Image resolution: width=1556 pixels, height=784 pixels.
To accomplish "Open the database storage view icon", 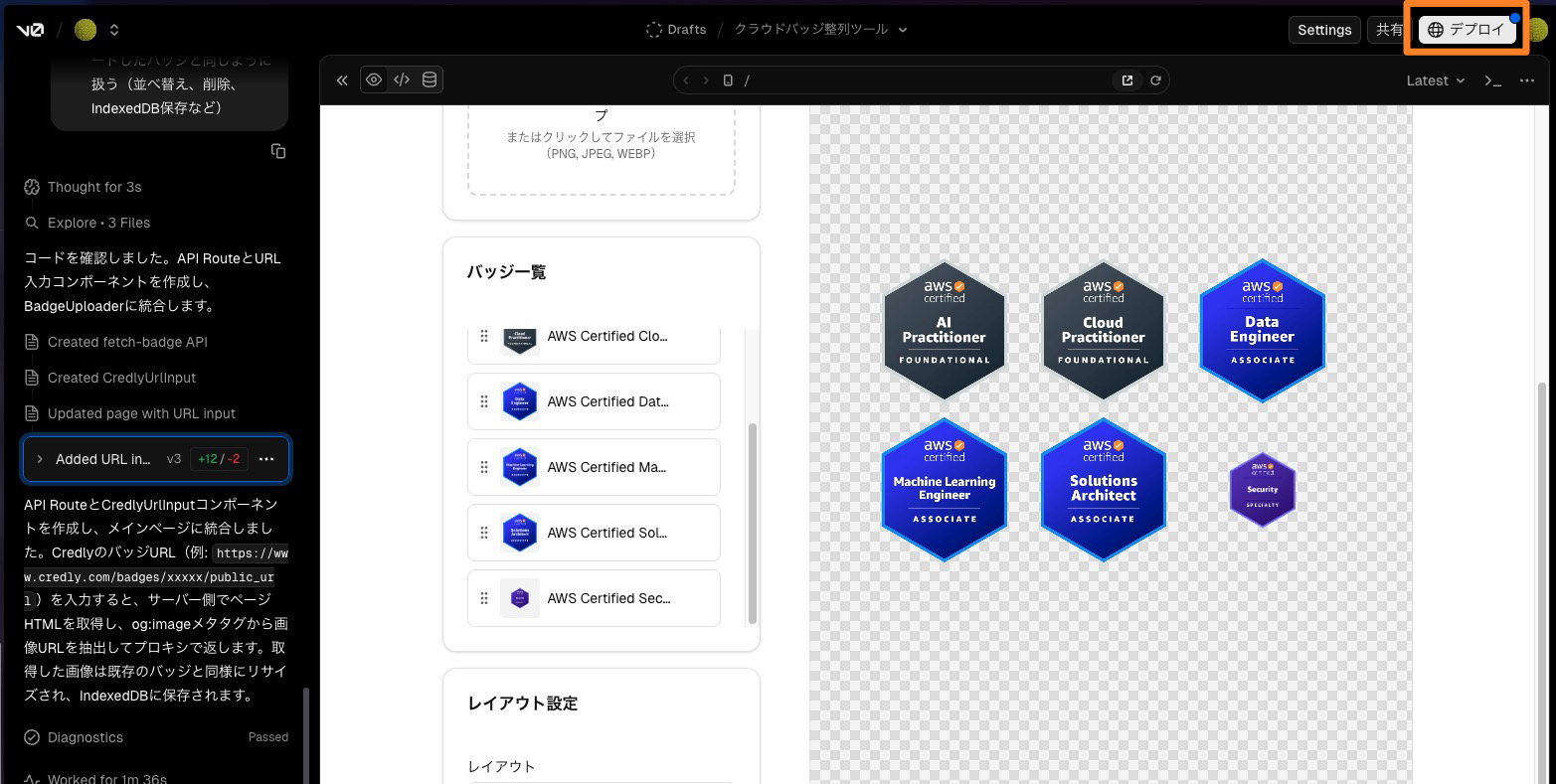I will click(430, 80).
